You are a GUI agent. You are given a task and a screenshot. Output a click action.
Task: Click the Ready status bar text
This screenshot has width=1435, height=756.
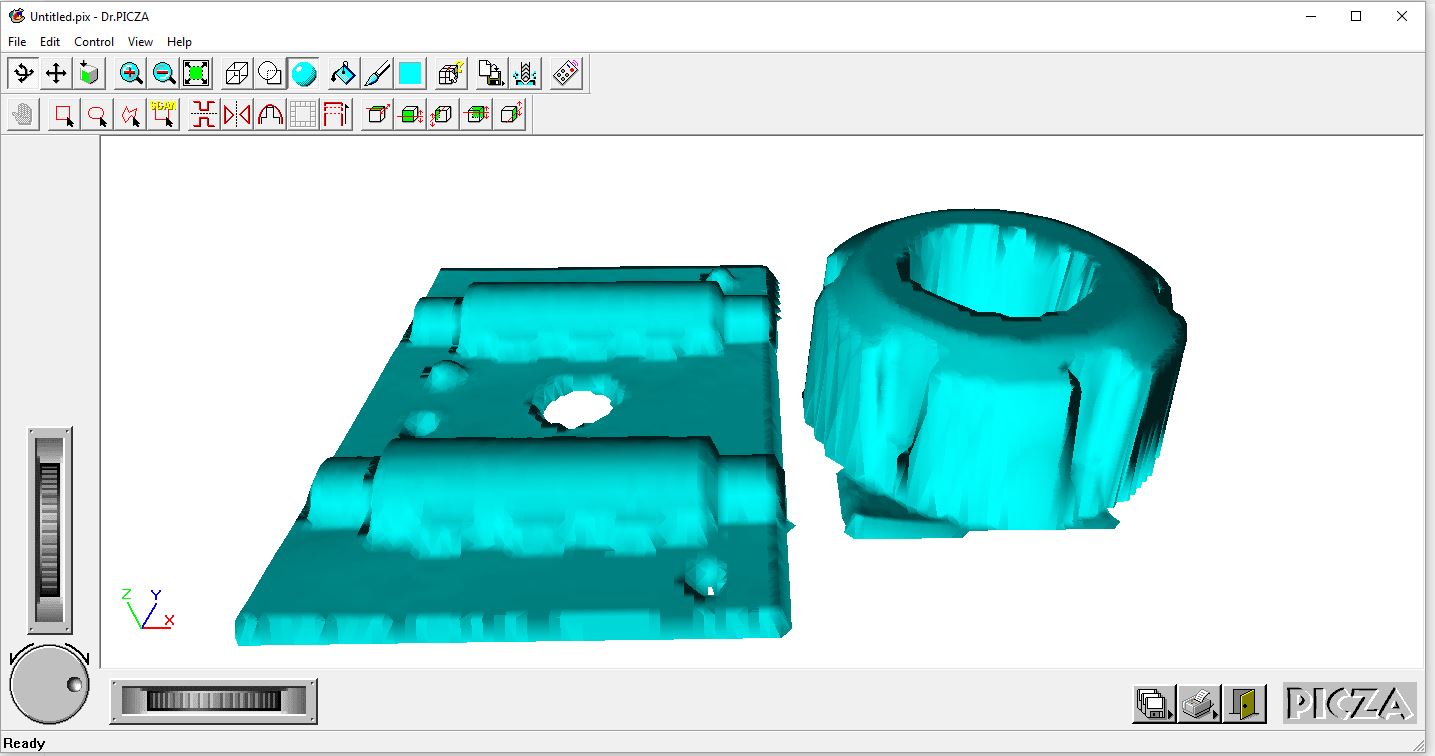[25, 743]
